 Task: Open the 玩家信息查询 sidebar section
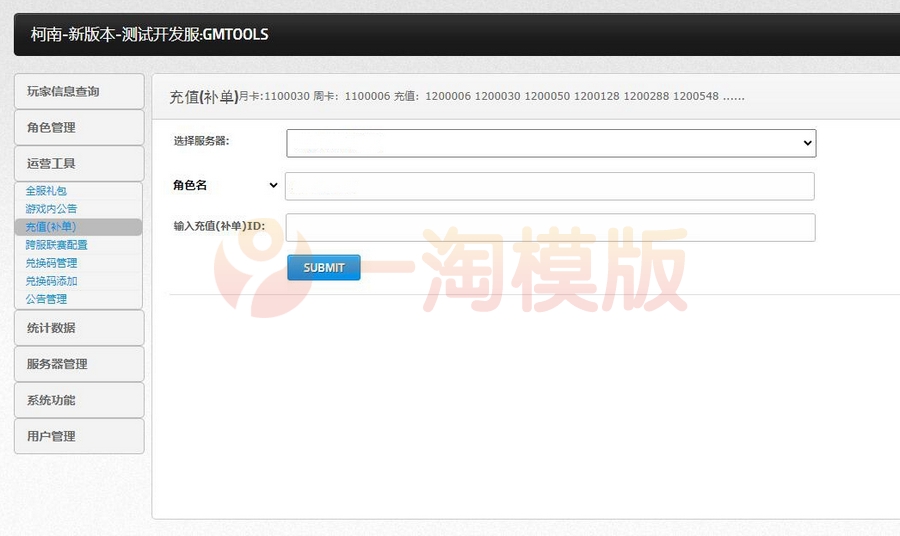pyautogui.click(x=78, y=91)
